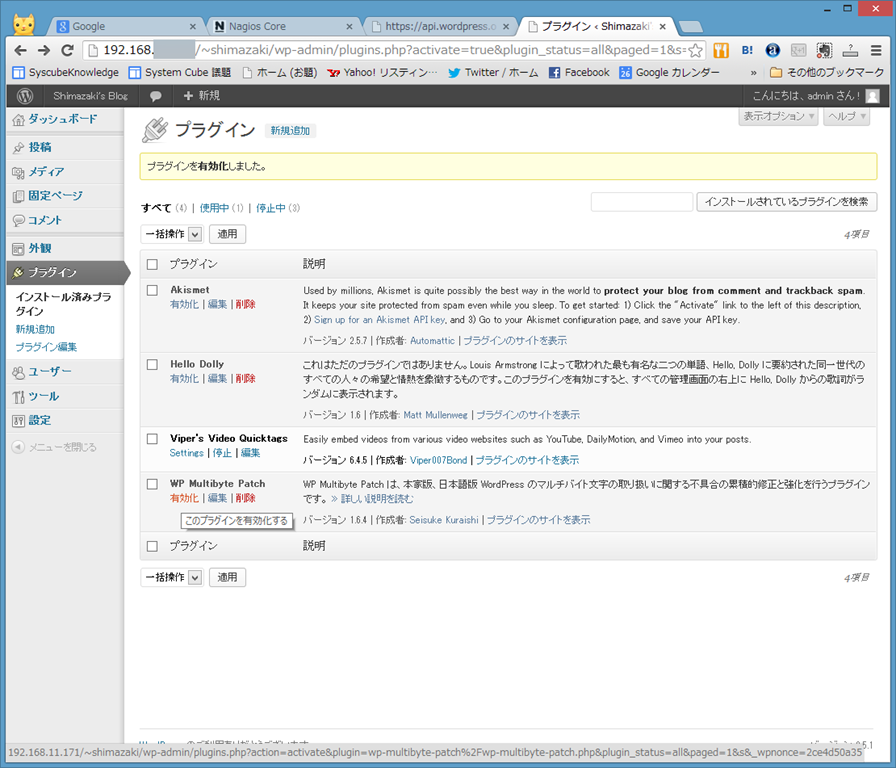The height and width of the screenshot is (768, 896).
Task: Close the Google tab
Action: (x=193, y=26)
